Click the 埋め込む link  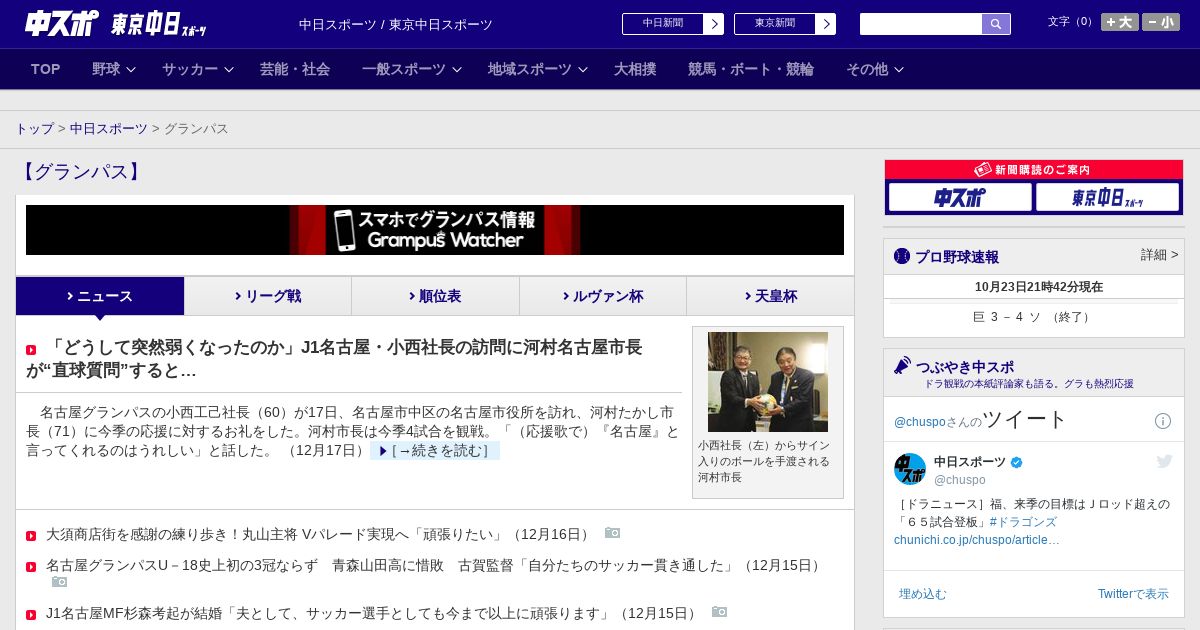click(922, 594)
